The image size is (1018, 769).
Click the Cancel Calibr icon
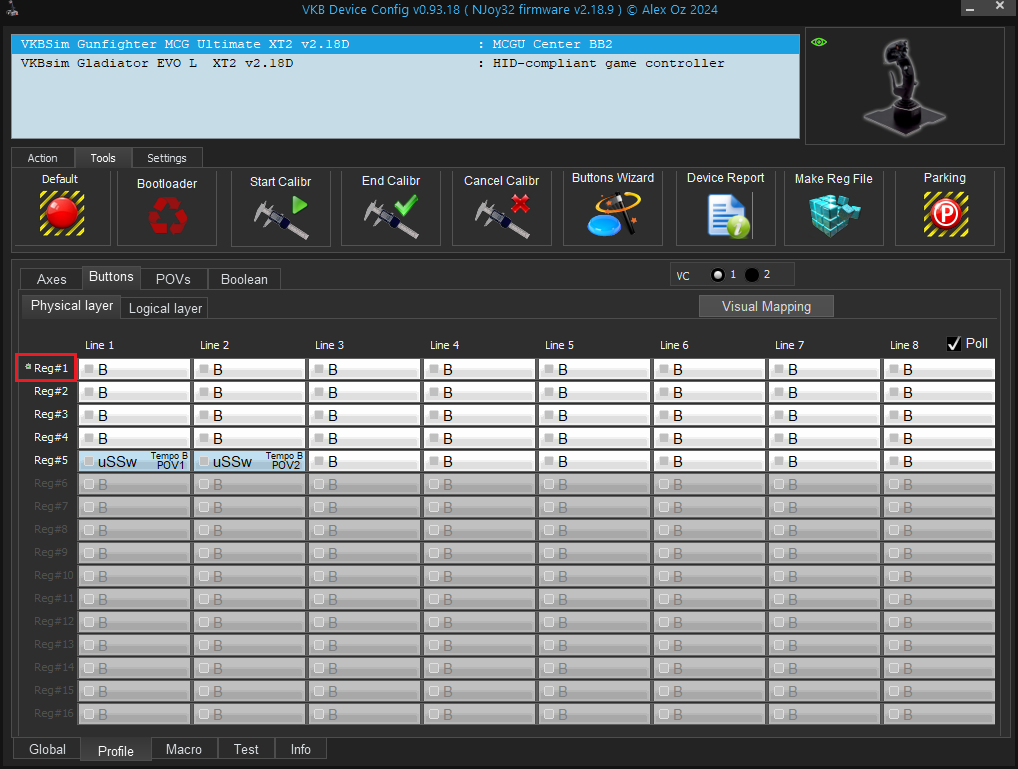[x=501, y=216]
